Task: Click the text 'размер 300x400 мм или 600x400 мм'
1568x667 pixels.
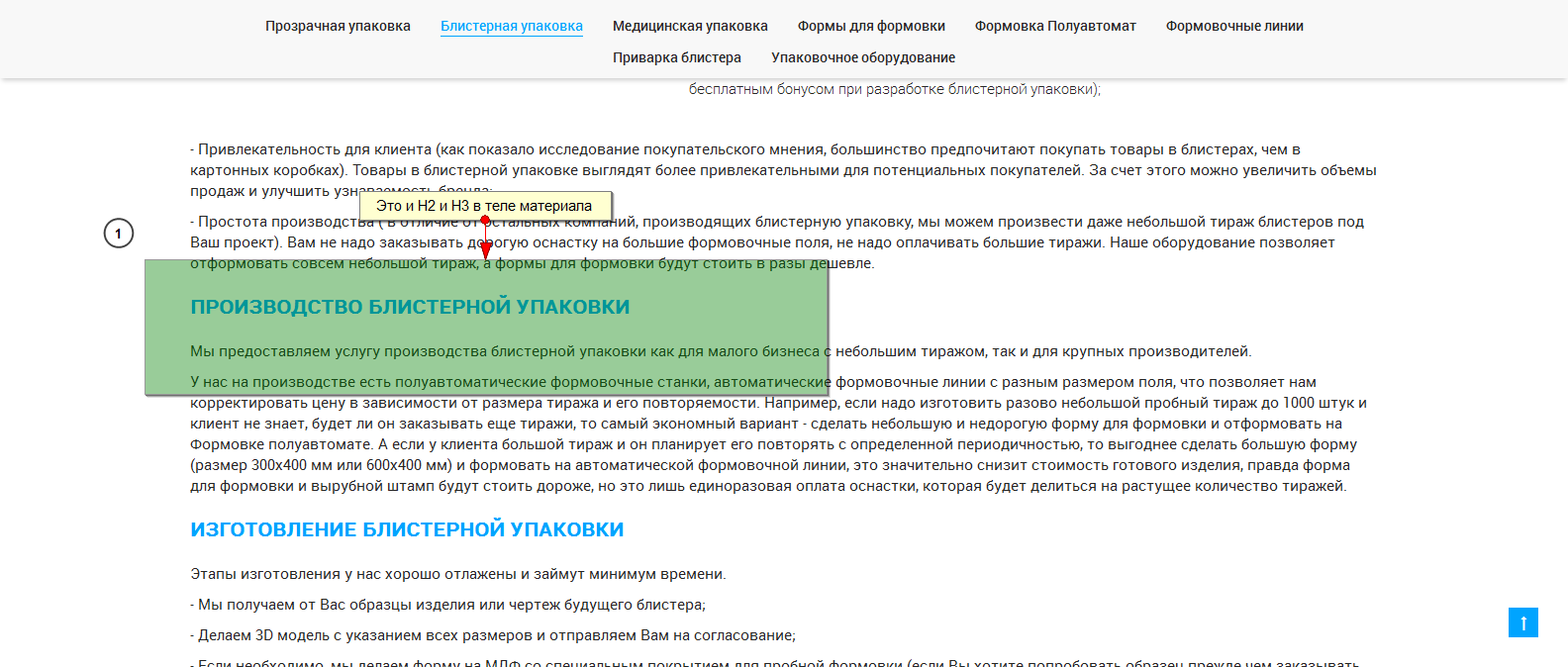Action: (323, 465)
